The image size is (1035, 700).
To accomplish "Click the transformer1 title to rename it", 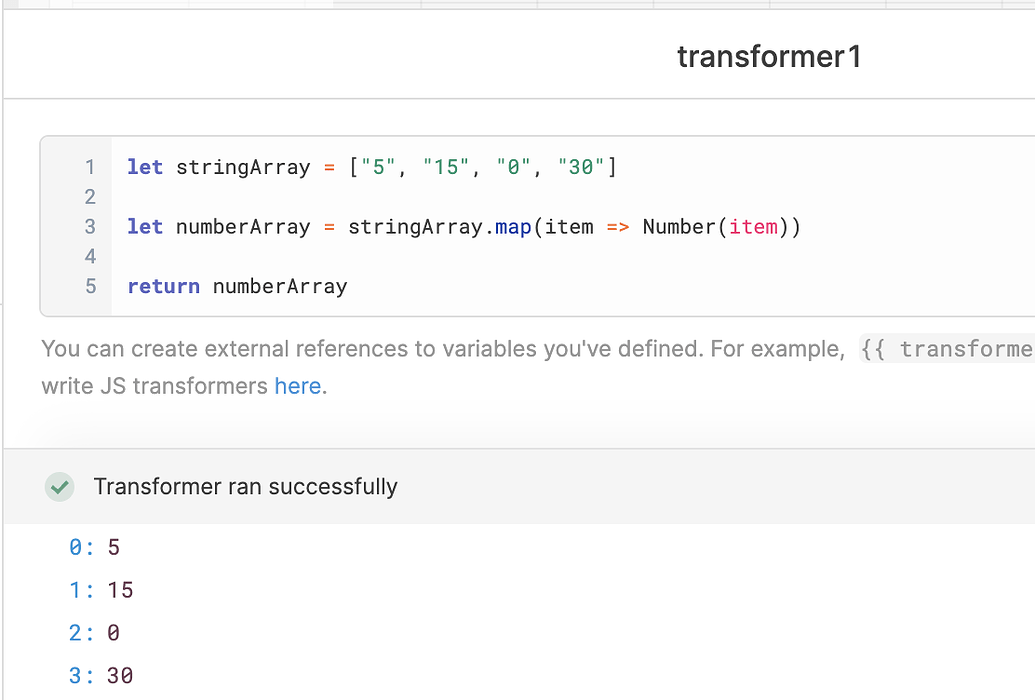I will [770, 56].
